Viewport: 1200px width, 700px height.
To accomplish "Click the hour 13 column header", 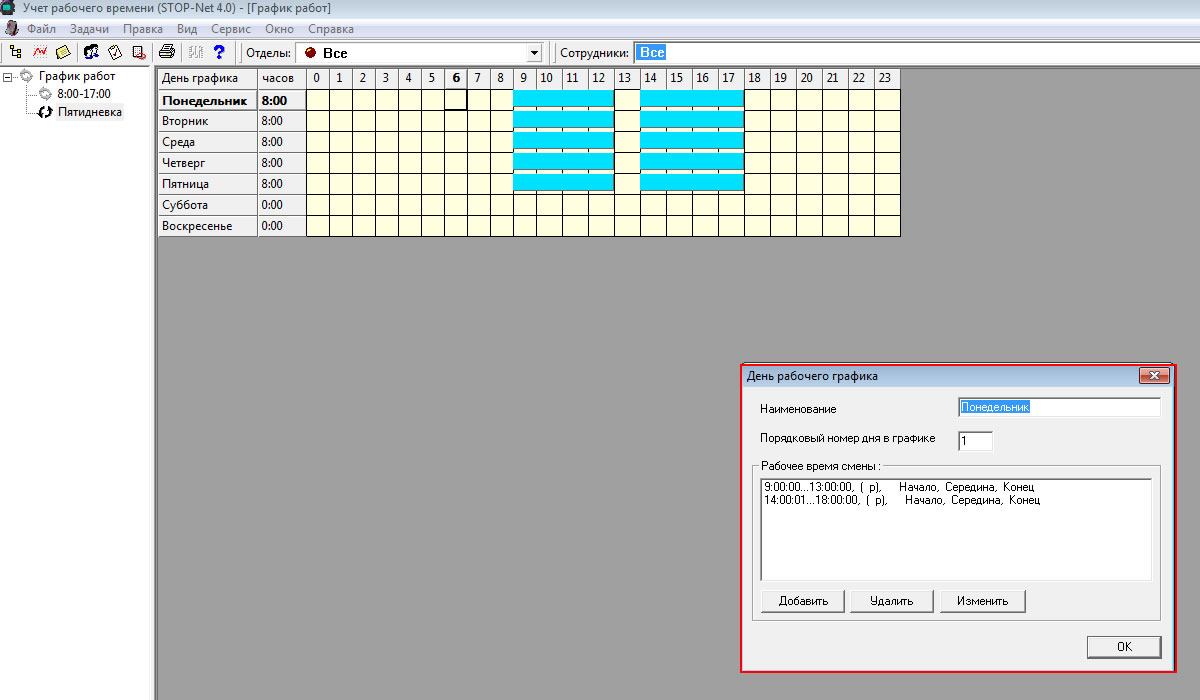I will click(626, 78).
